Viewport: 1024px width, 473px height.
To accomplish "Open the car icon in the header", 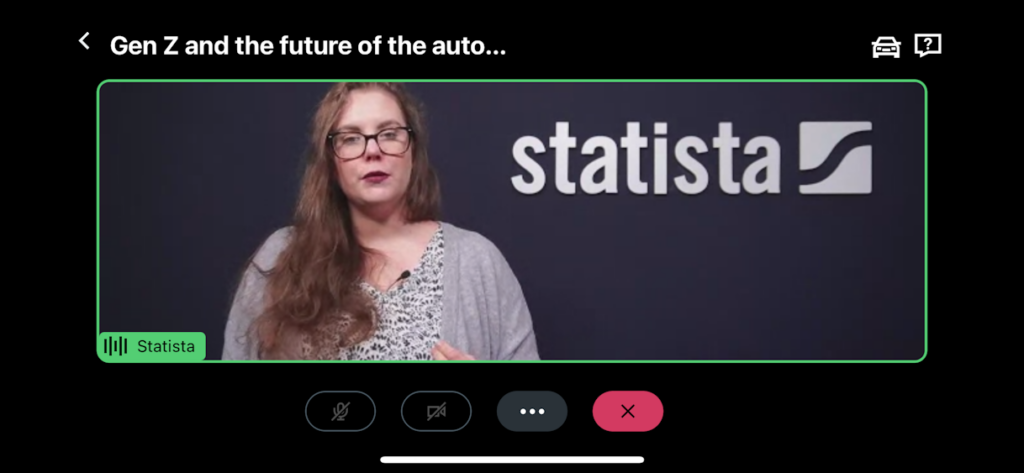I will pyautogui.click(x=886, y=46).
